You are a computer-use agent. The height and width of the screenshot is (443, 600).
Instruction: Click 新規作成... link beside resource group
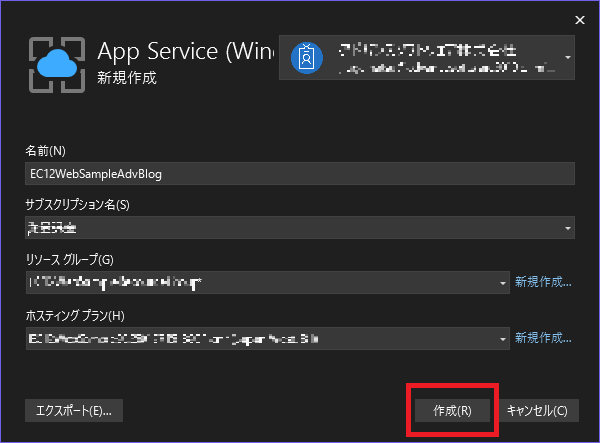click(543, 282)
